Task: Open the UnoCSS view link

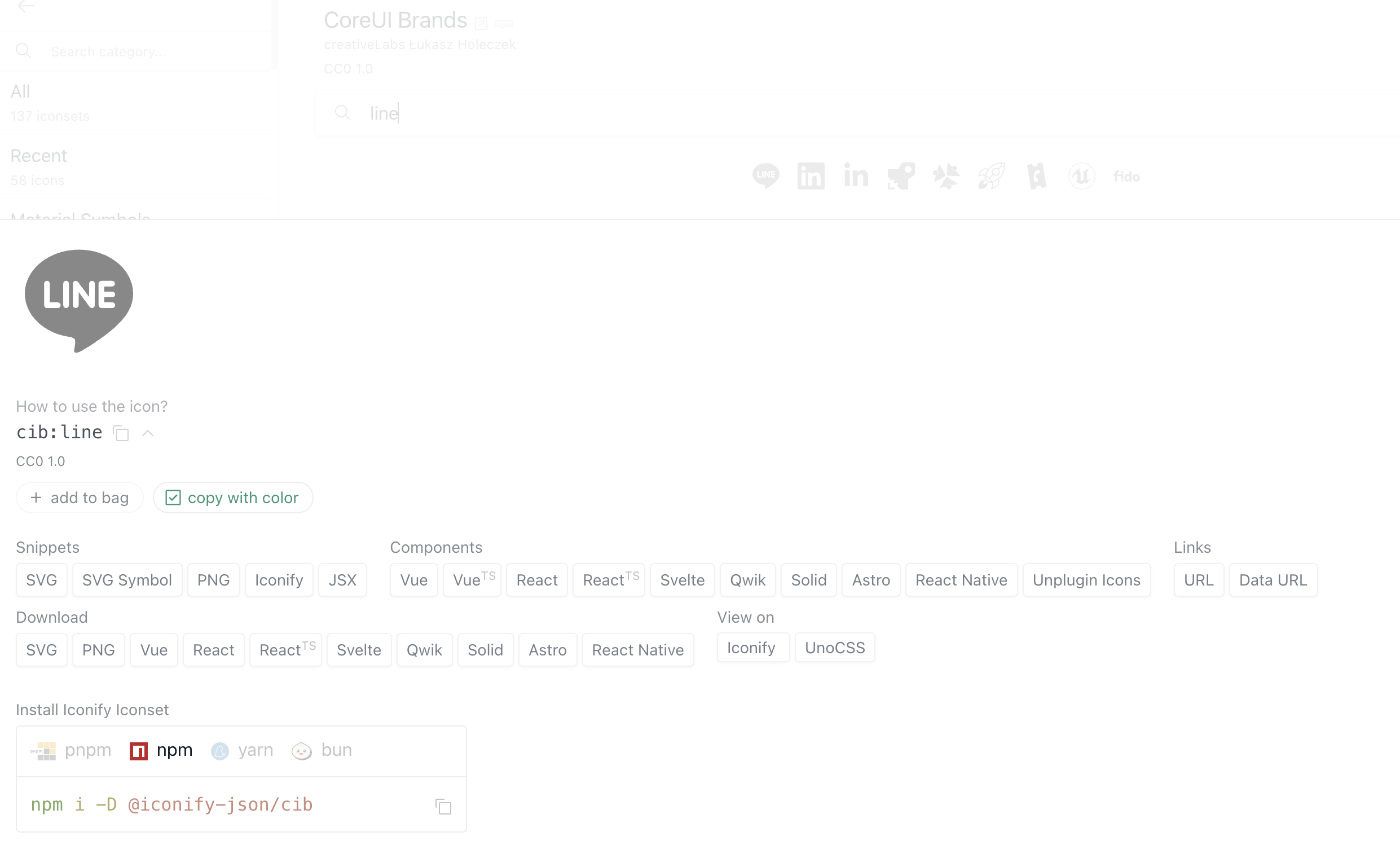Action: click(x=834, y=648)
